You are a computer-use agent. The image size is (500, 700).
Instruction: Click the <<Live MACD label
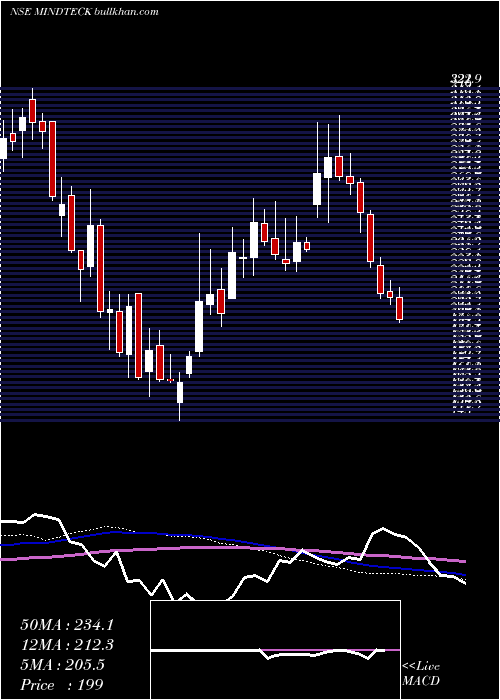pyautogui.click(x=421, y=673)
